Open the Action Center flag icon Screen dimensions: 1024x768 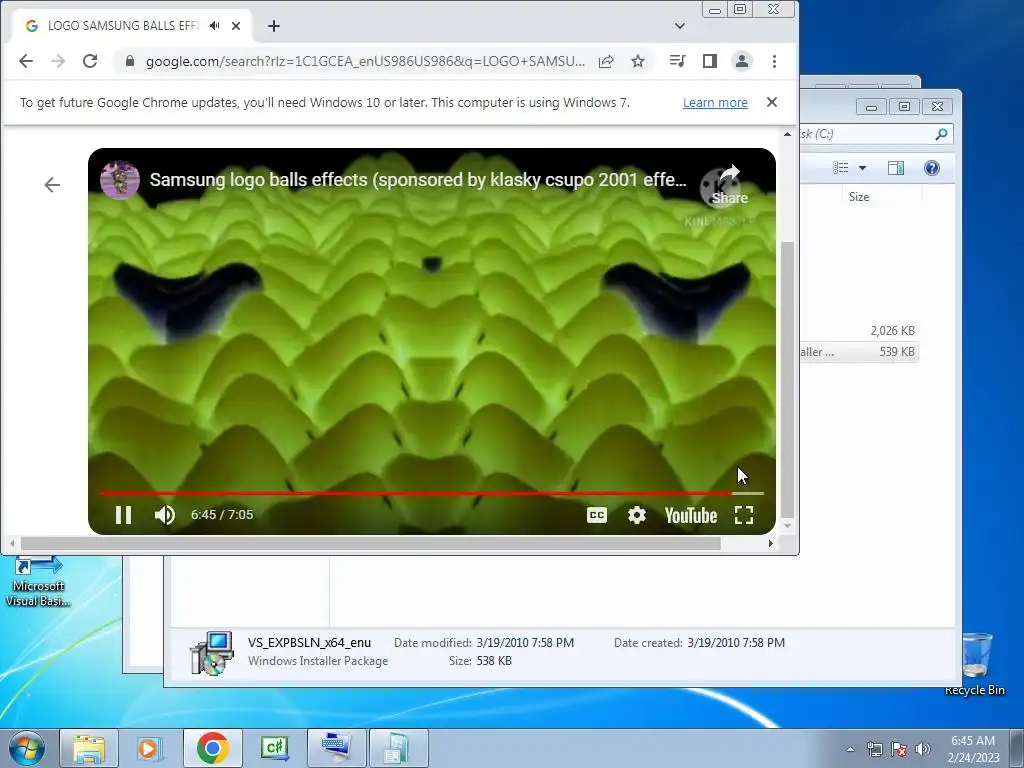pyautogui.click(x=899, y=749)
